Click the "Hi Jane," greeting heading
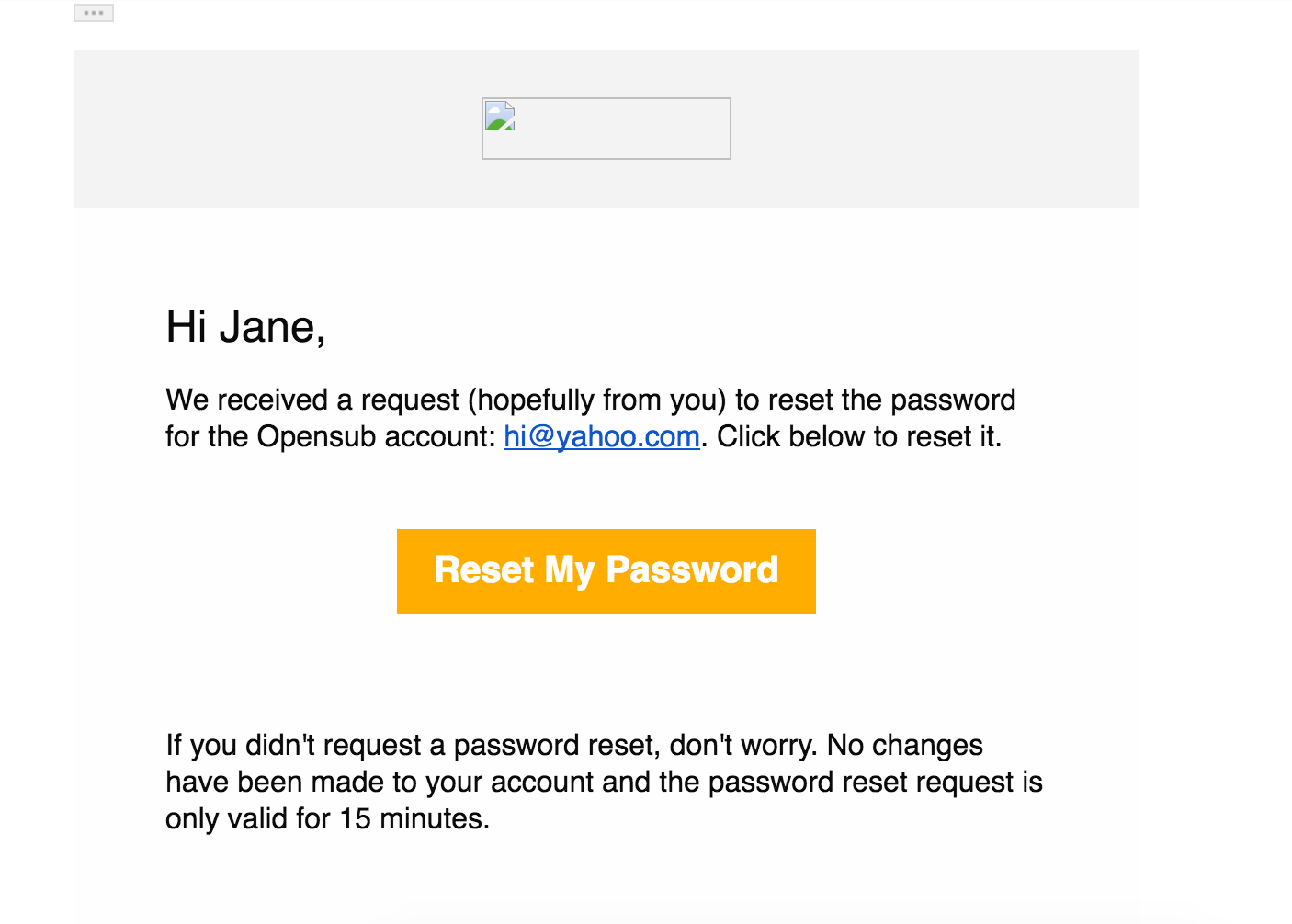The width and height of the screenshot is (1292, 924). [245, 327]
